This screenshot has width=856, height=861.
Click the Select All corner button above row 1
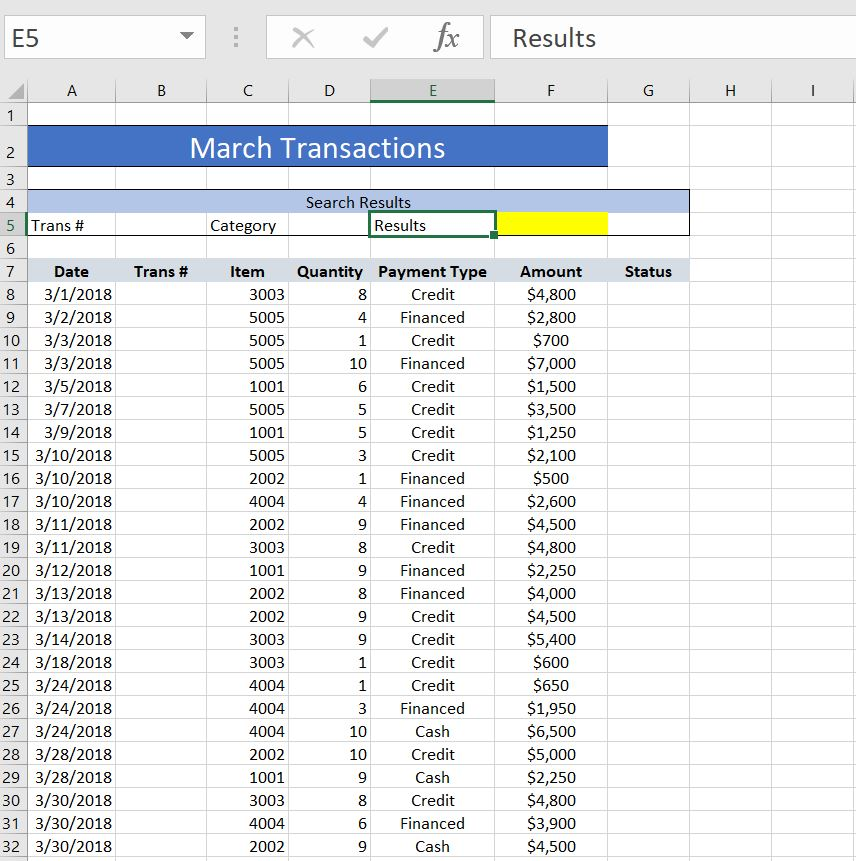(13, 90)
